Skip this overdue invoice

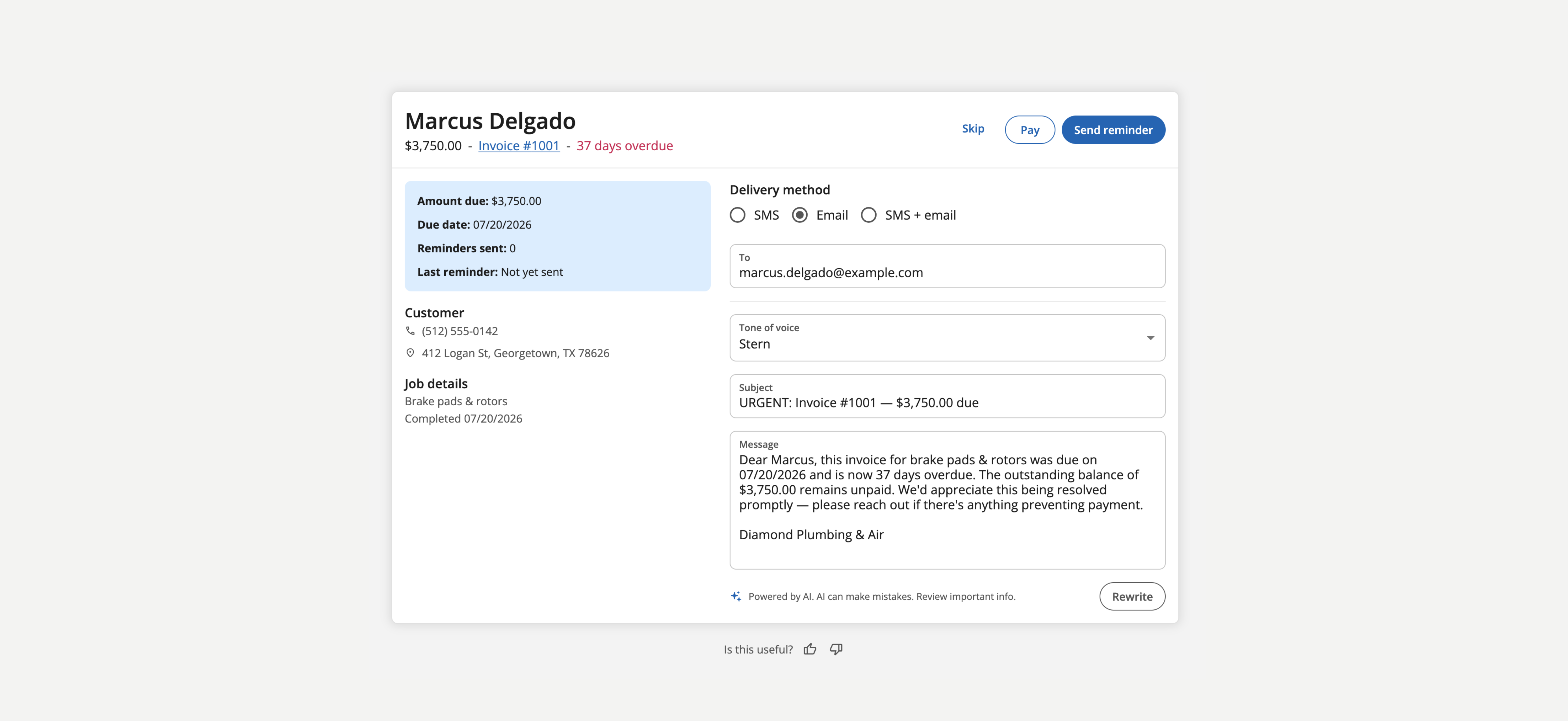tap(973, 129)
